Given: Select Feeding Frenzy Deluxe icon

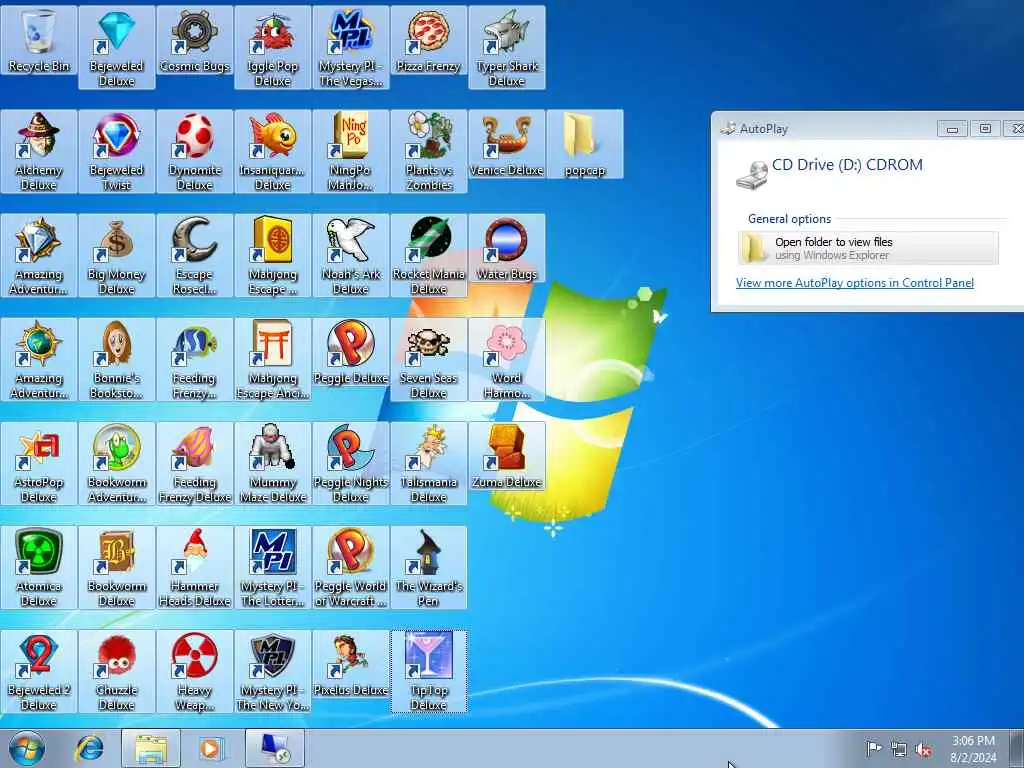Looking at the screenshot, I should click(195, 464).
